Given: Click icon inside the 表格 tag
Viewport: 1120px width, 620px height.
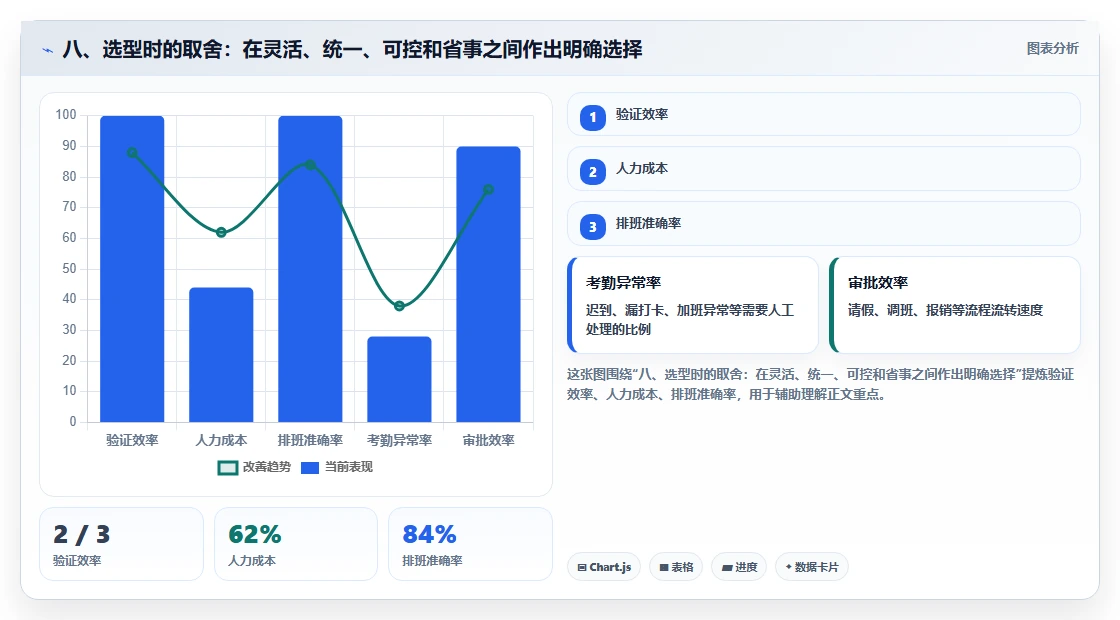Looking at the screenshot, I should pos(664,568).
